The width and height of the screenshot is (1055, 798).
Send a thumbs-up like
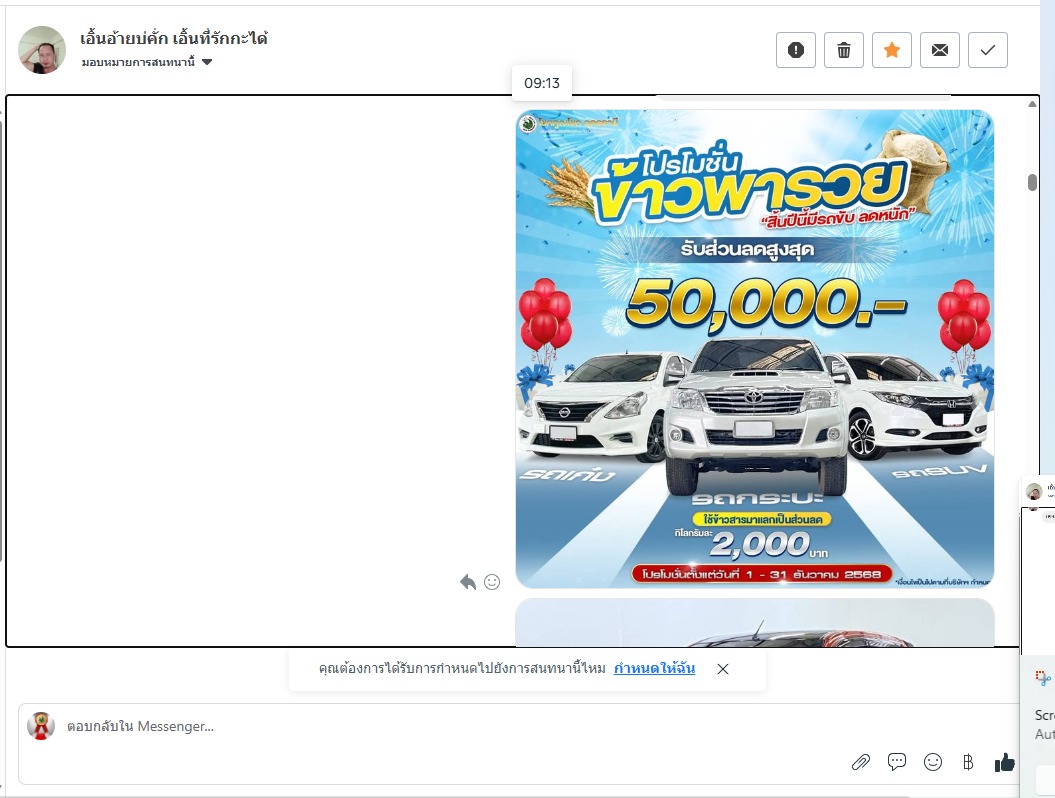[1005, 762]
